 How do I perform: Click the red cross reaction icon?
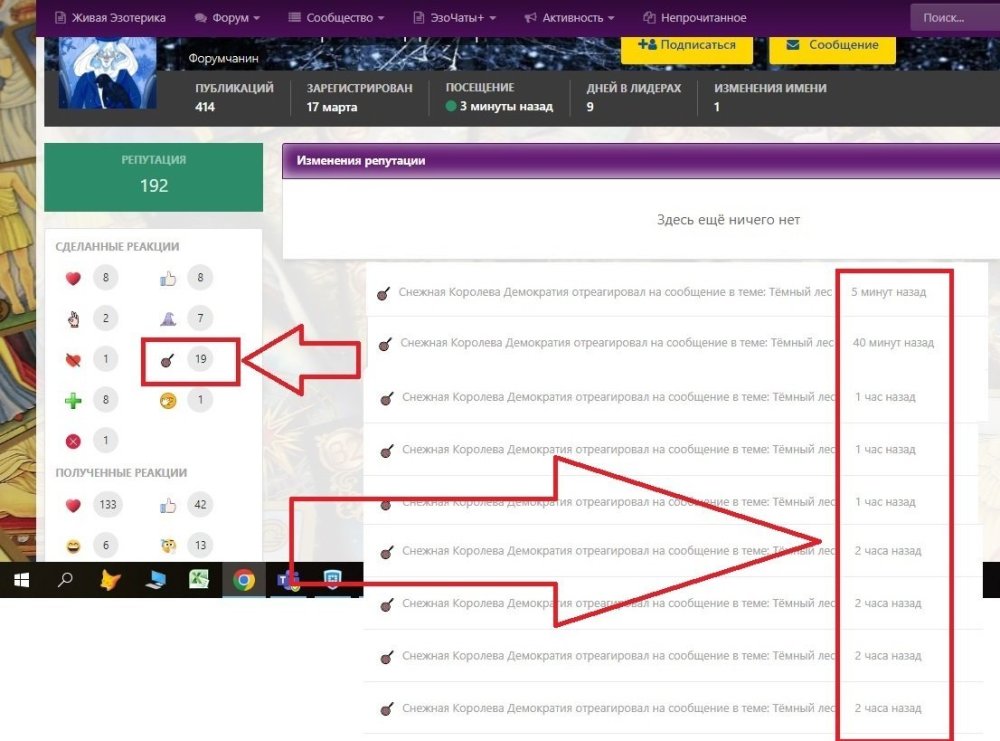[x=73, y=441]
